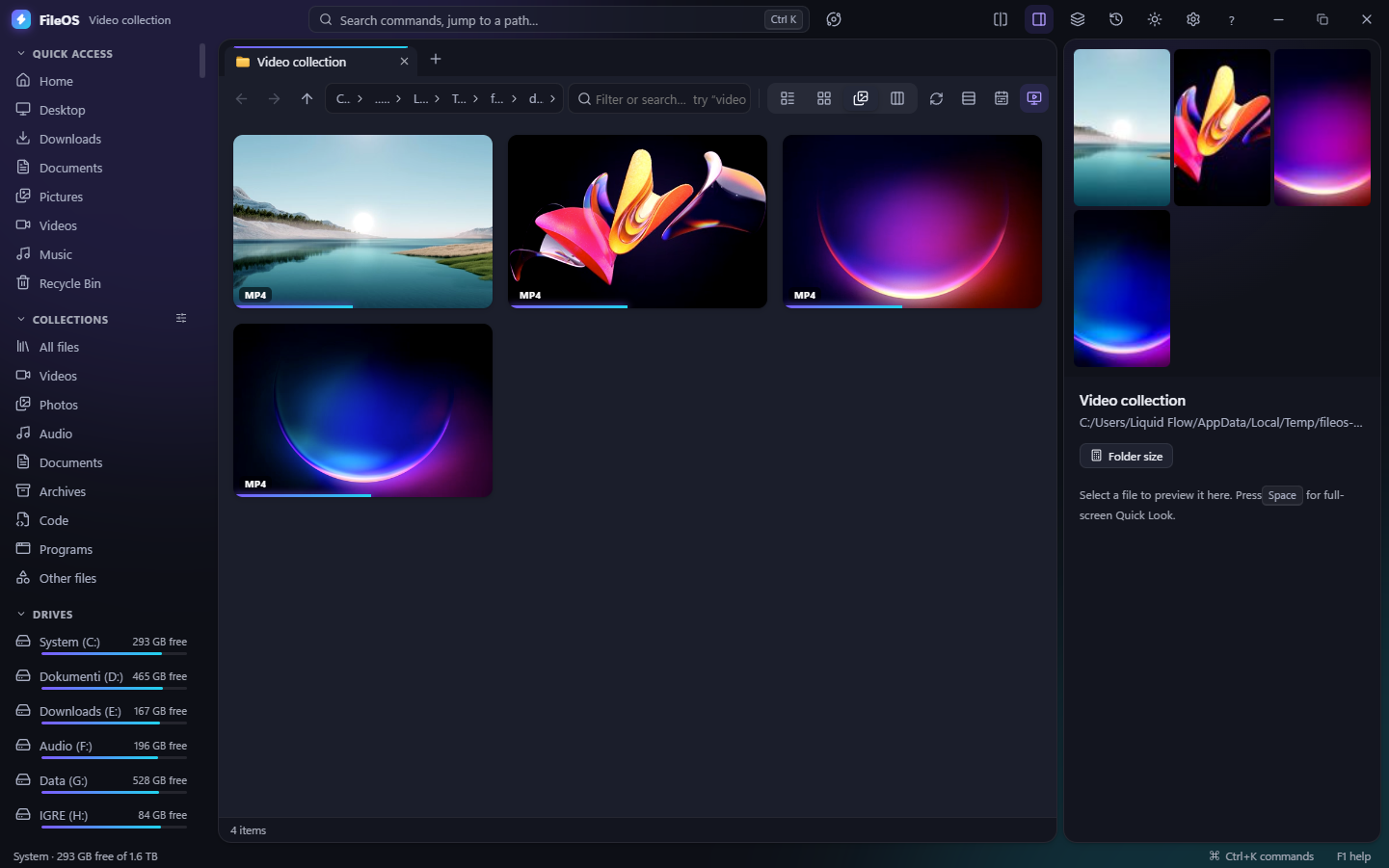Viewport: 1389px width, 868px height.
Task: Select the gallery view icon
Action: 861,98
